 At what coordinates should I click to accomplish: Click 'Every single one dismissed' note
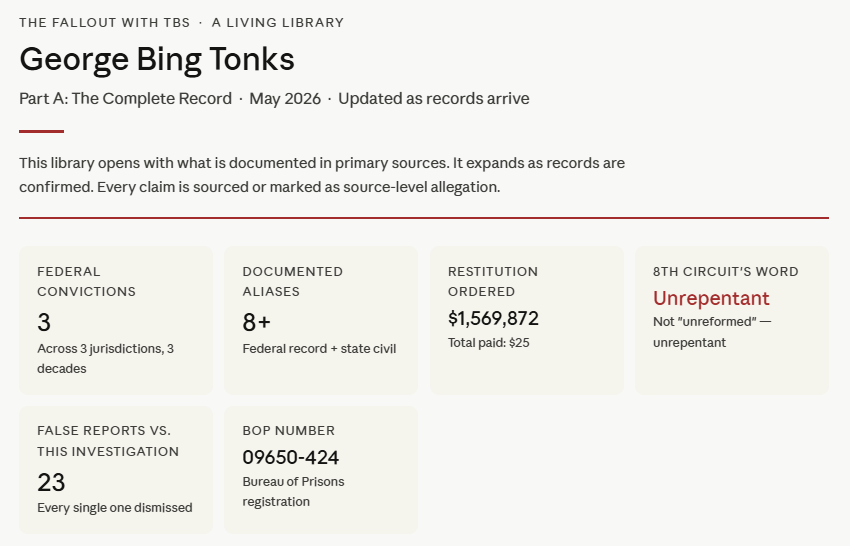point(115,508)
